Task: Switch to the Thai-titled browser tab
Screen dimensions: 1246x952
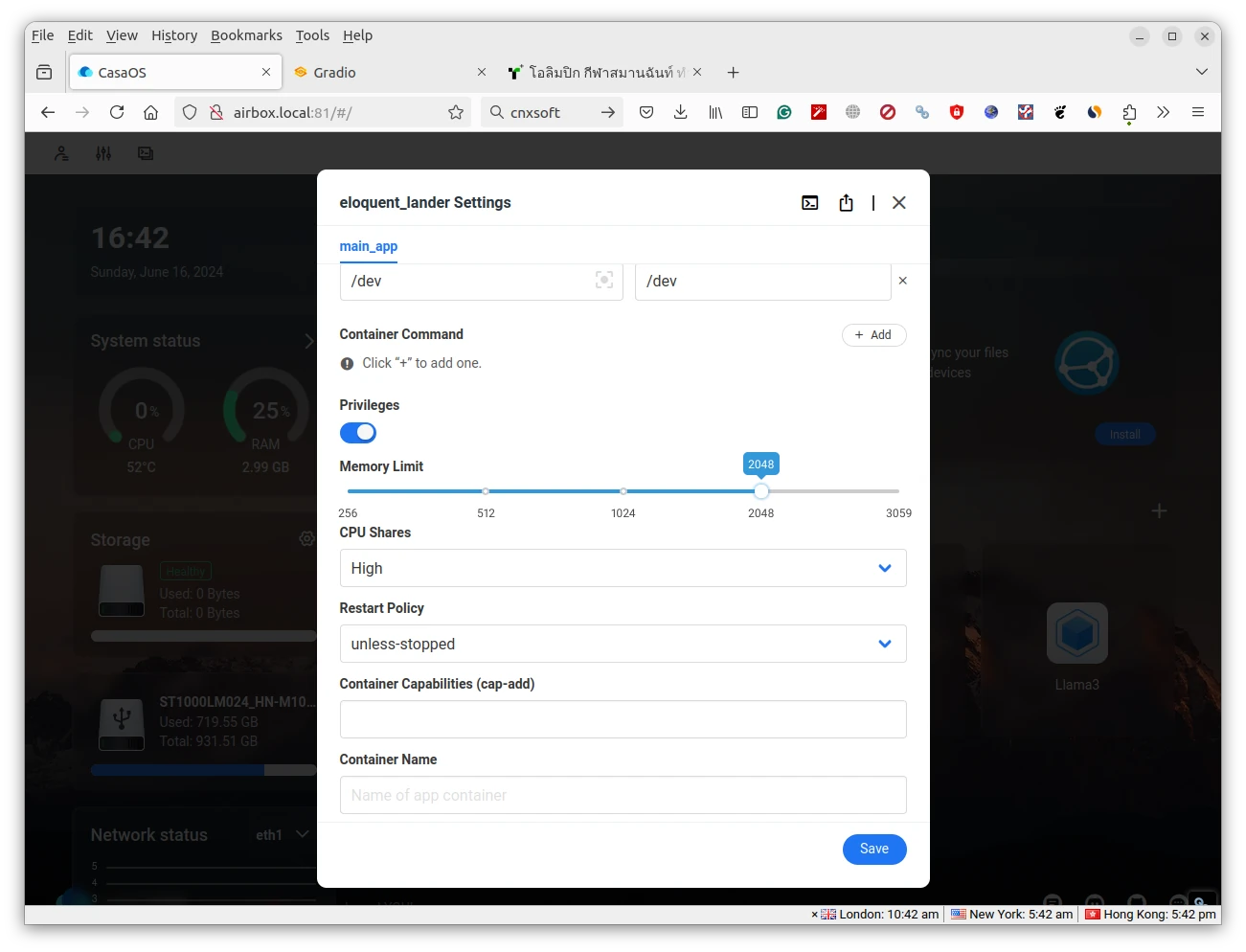Action: pos(606,72)
